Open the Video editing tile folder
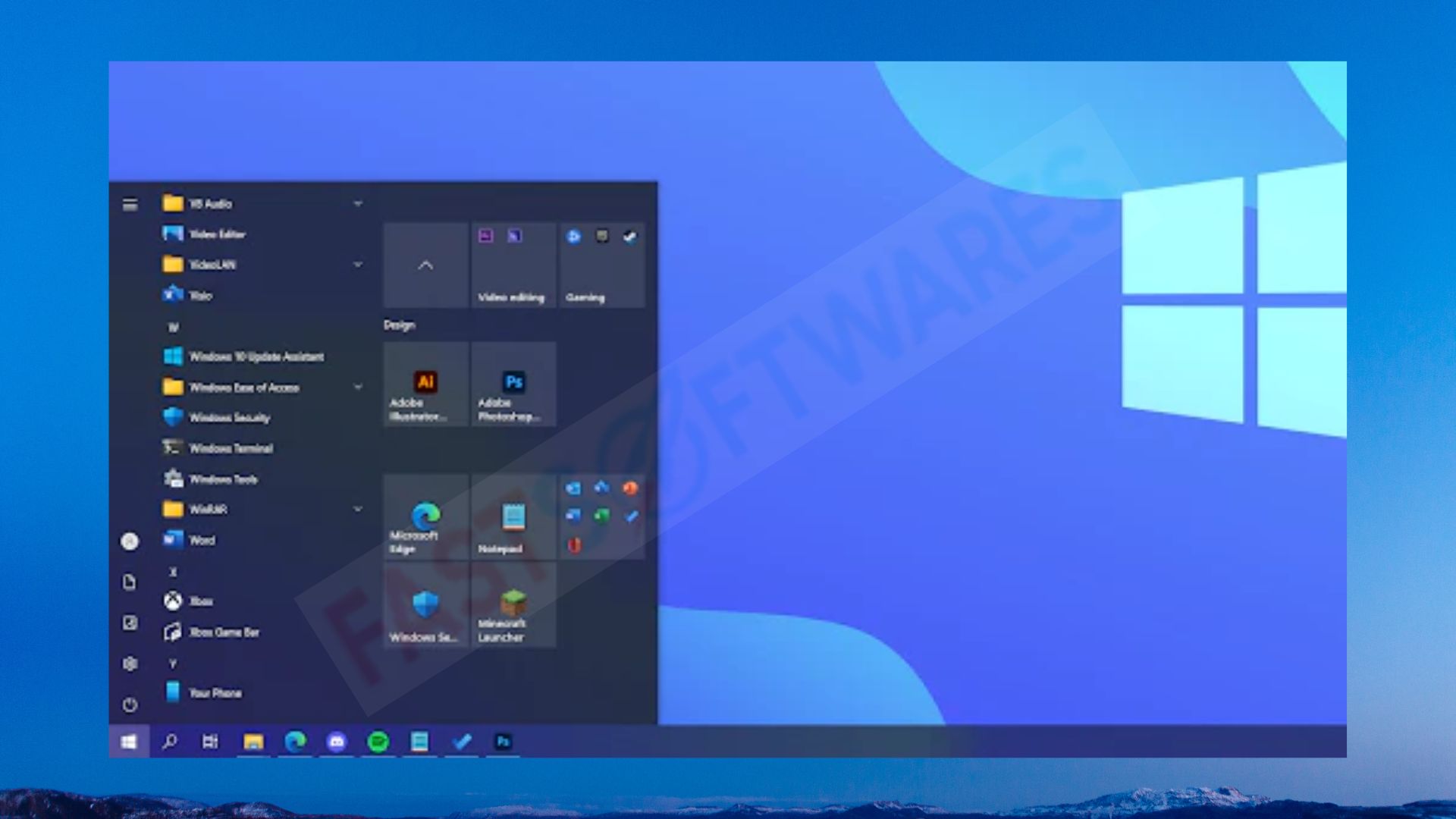This screenshot has width=1456, height=819. pos(513,265)
